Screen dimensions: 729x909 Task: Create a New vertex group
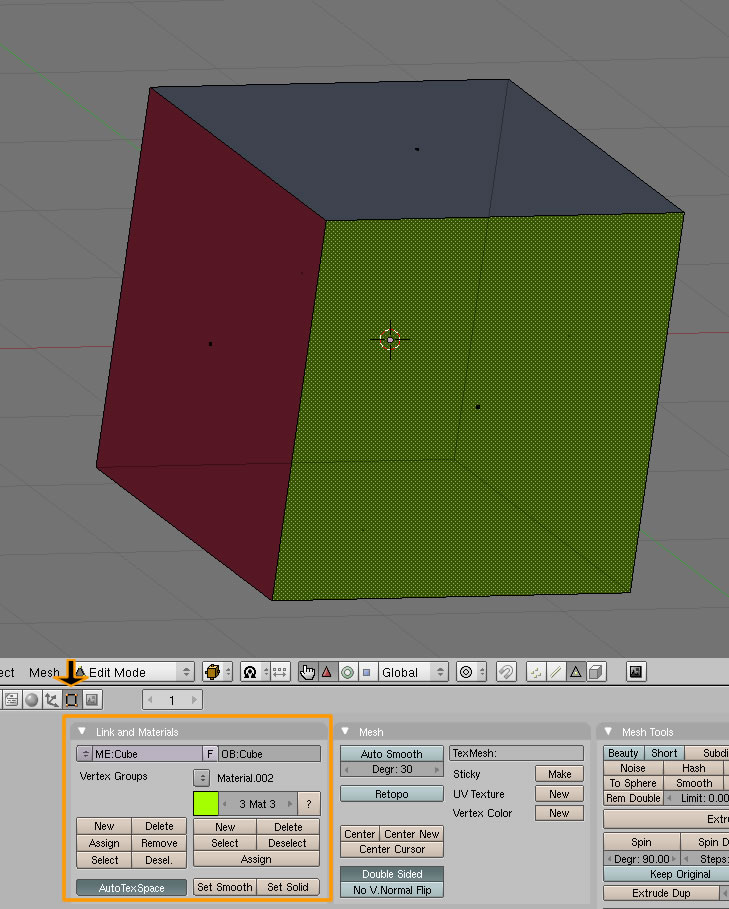104,826
